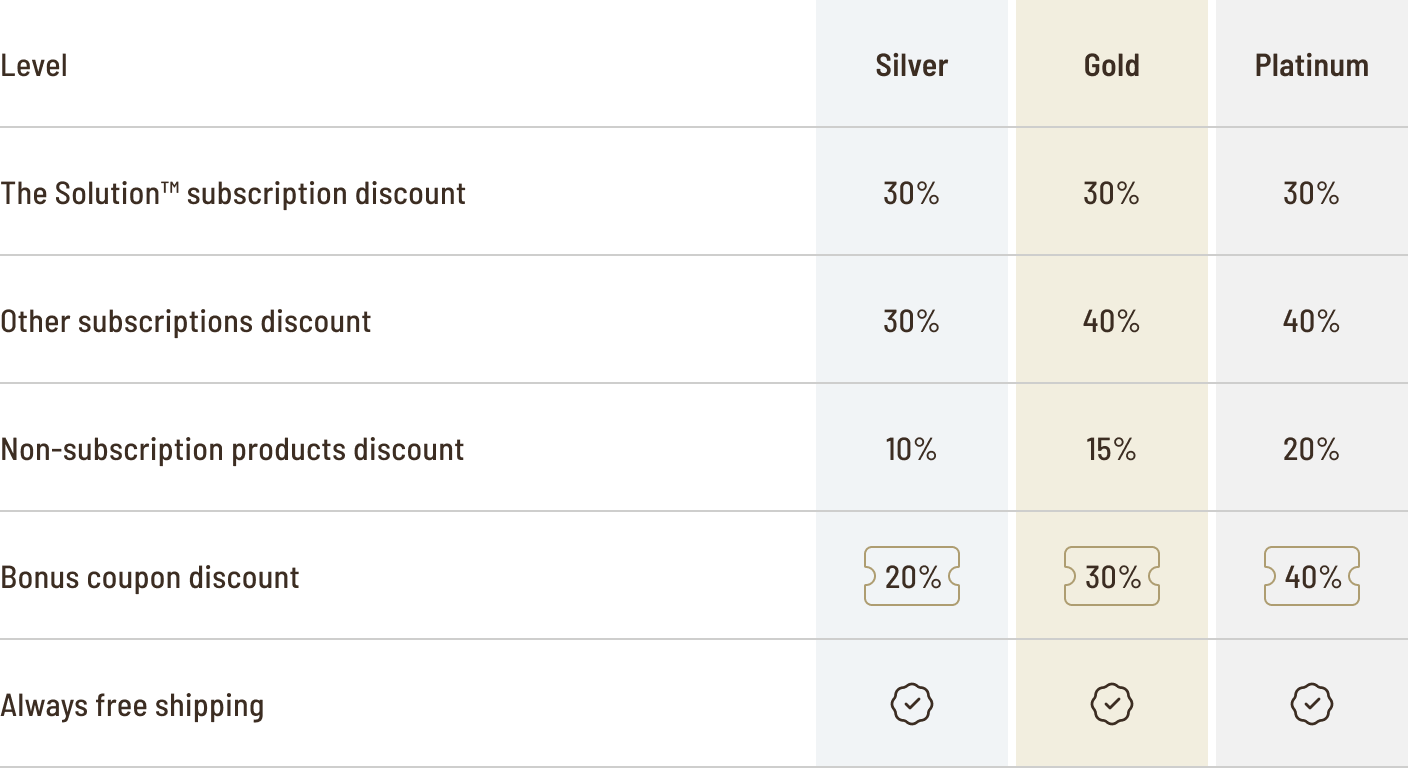This screenshot has height=768, width=1408.
Task: Choose the Silver level column header
Action: coord(911,65)
